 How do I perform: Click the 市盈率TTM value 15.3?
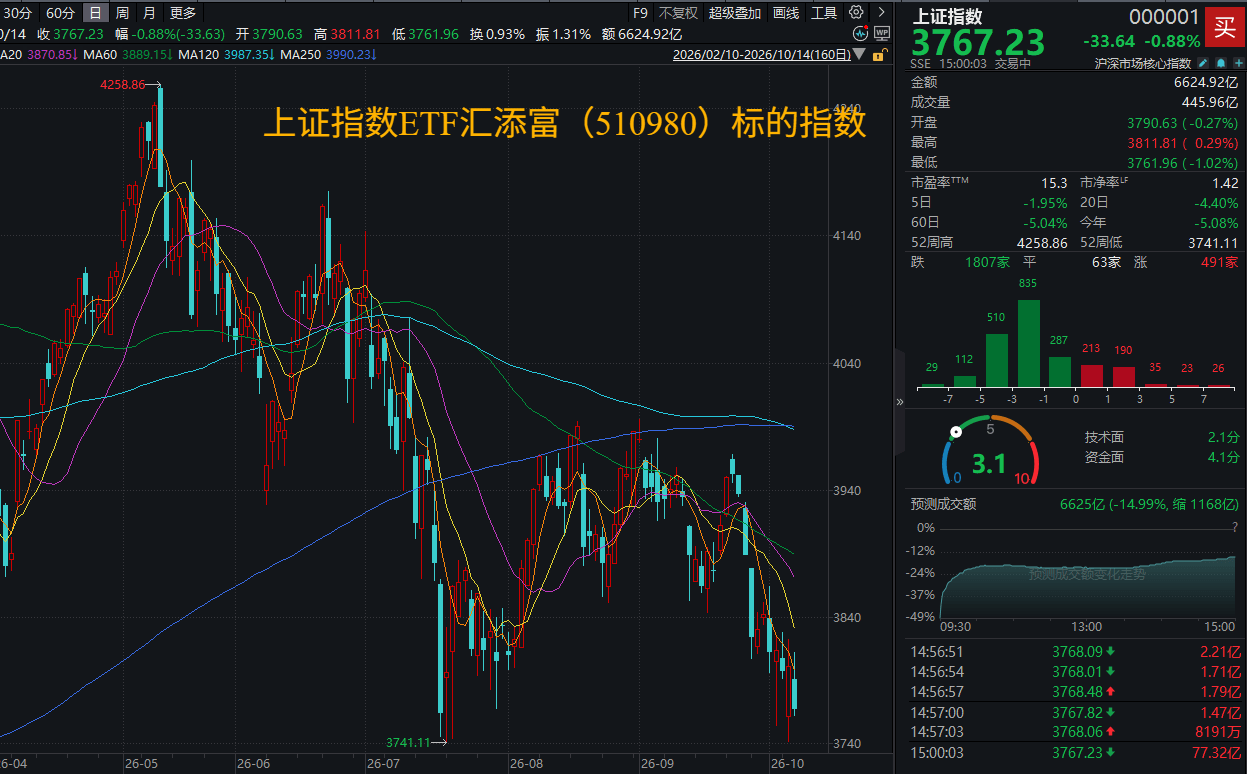(1055, 183)
